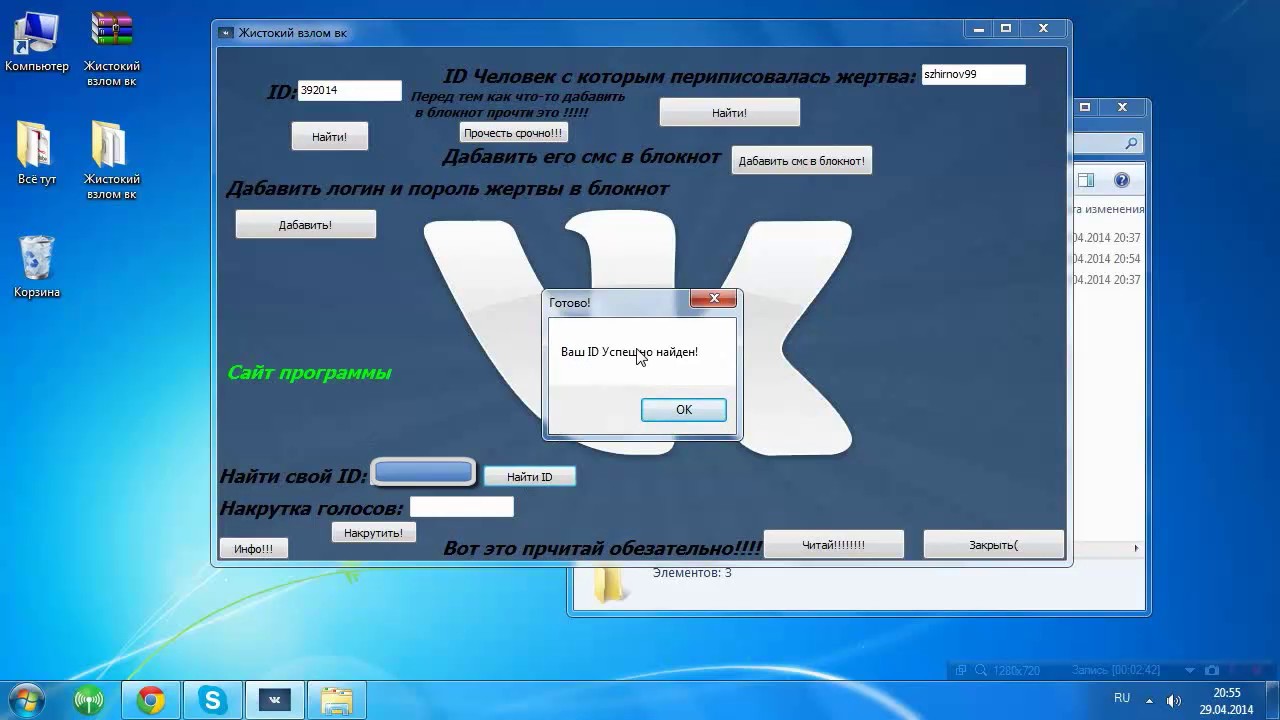Click Дабавить смс в блокнот! button
The image size is (1280, 720).
pos(802,161)
